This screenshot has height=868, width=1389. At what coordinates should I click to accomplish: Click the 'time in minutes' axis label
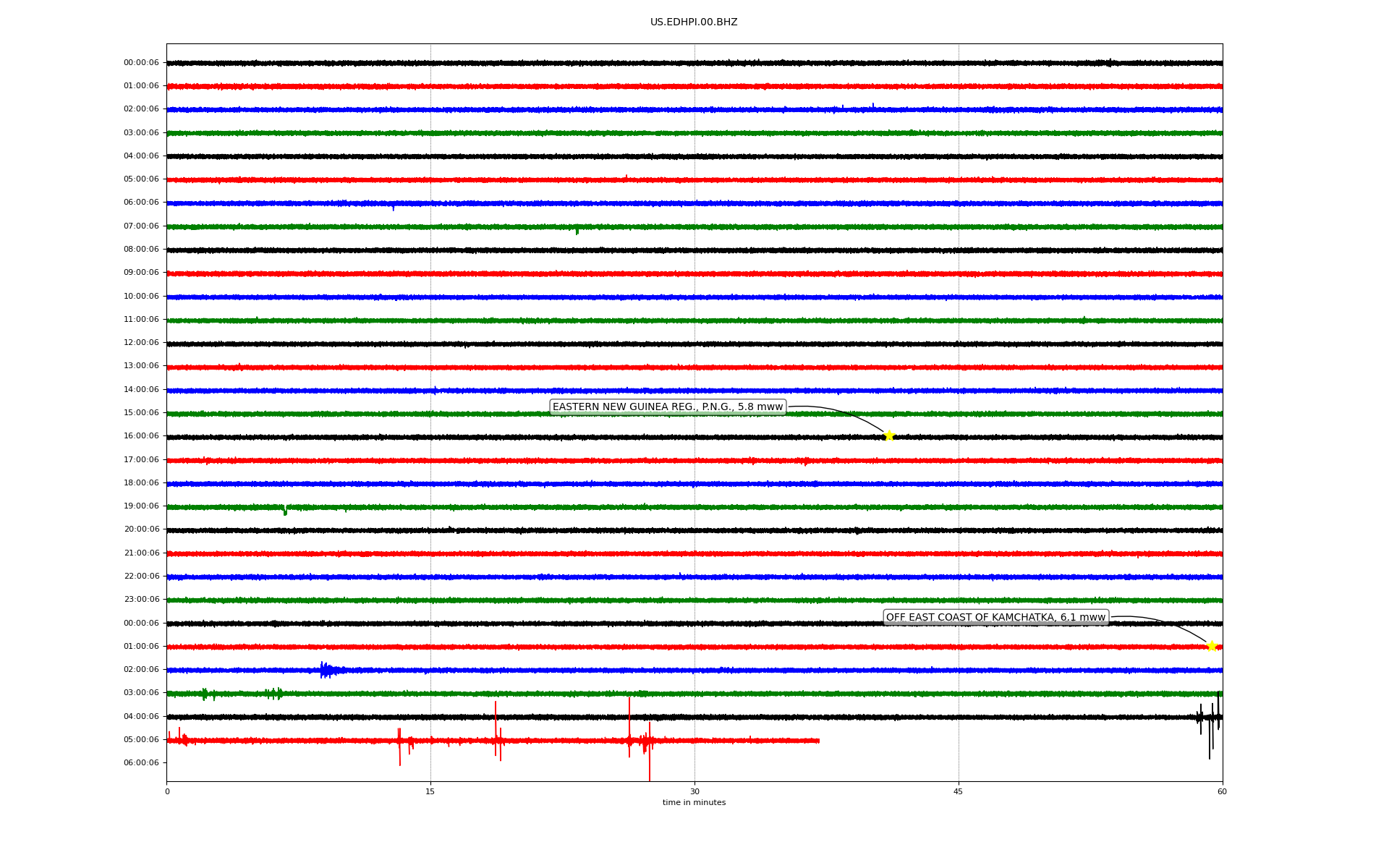(x=694, y=803)
